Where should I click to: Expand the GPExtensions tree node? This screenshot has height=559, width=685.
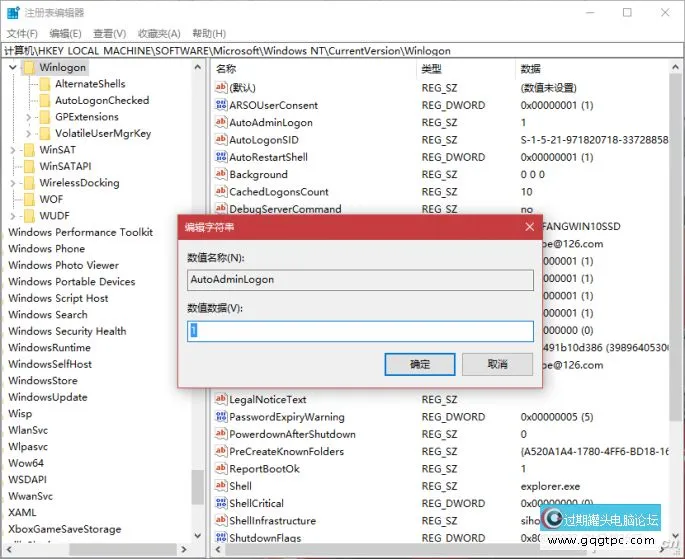coord(30,118)
